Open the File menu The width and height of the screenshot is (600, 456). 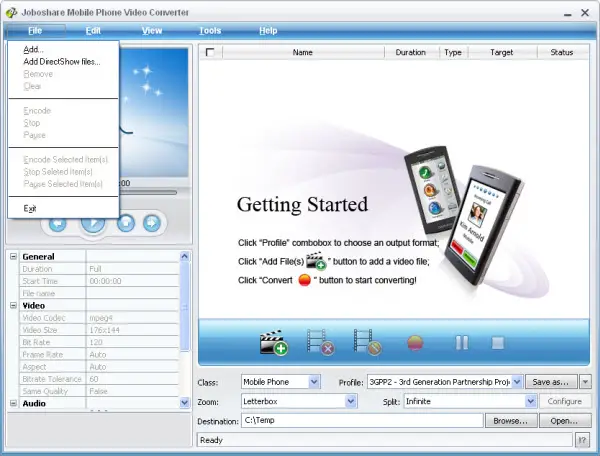click(x=35, y=31)
